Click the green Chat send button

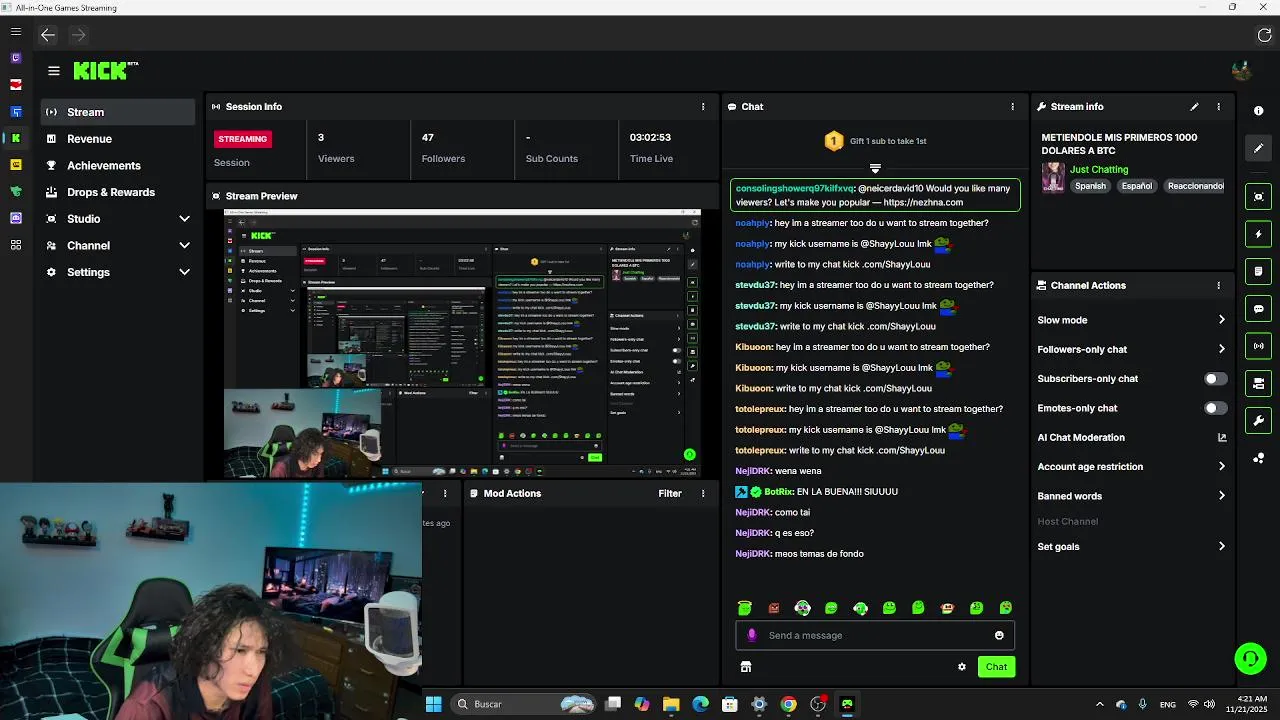[996, 667]
